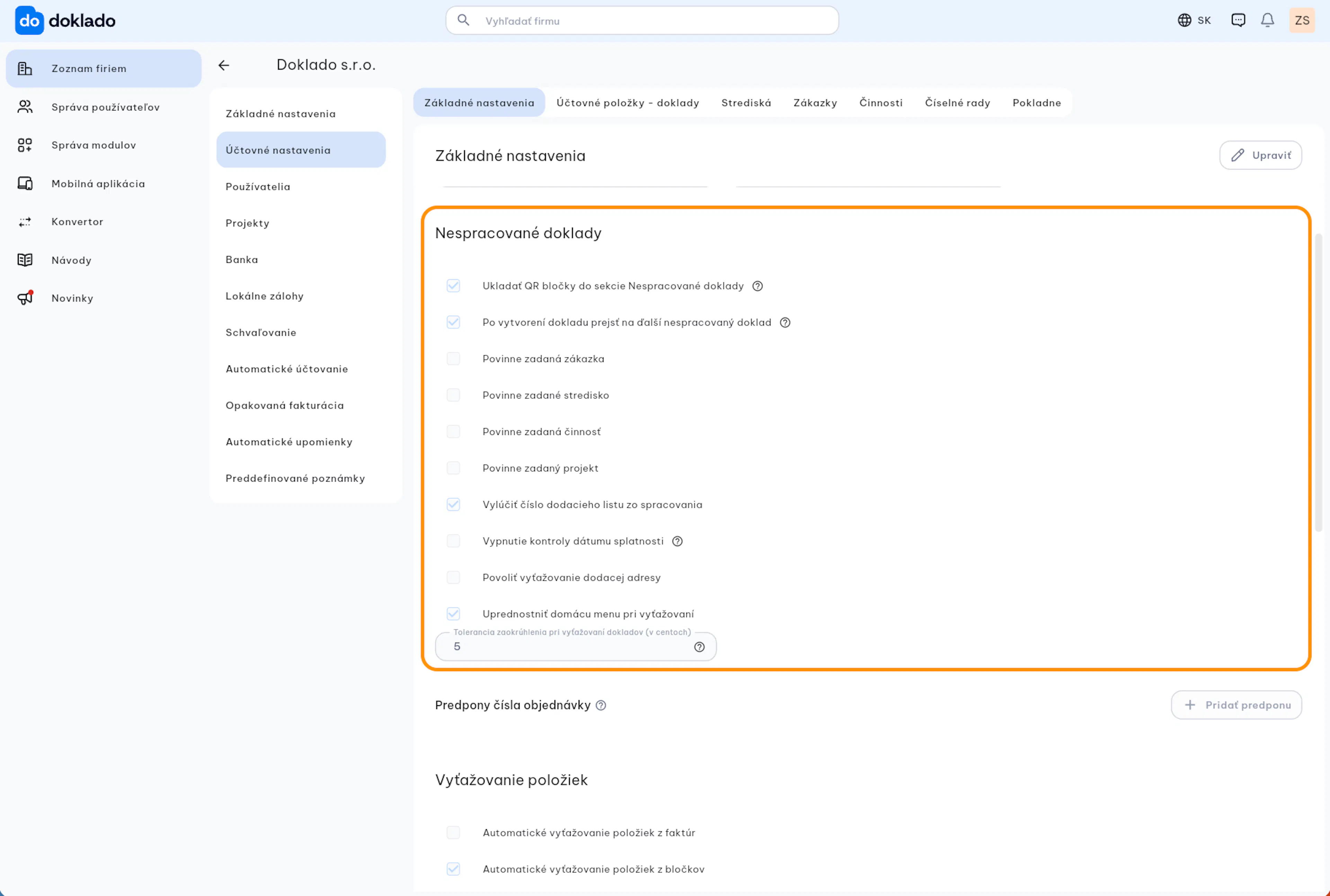Show help icon inside Tolerancia zaokrúhlenia field
1330x896 pixels.
tap(699, 647)
